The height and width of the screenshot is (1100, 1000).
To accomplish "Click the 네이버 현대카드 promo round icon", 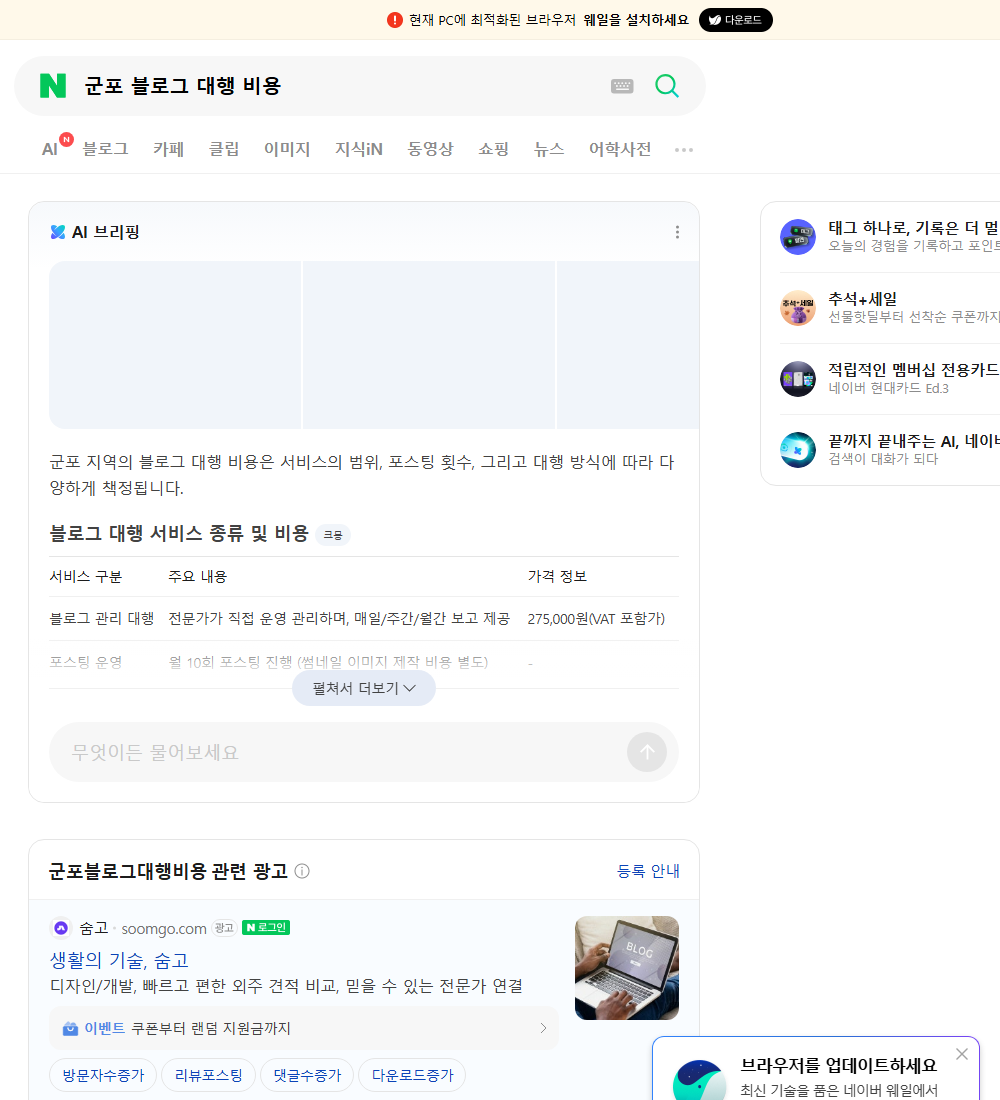I will coord(798,379).
